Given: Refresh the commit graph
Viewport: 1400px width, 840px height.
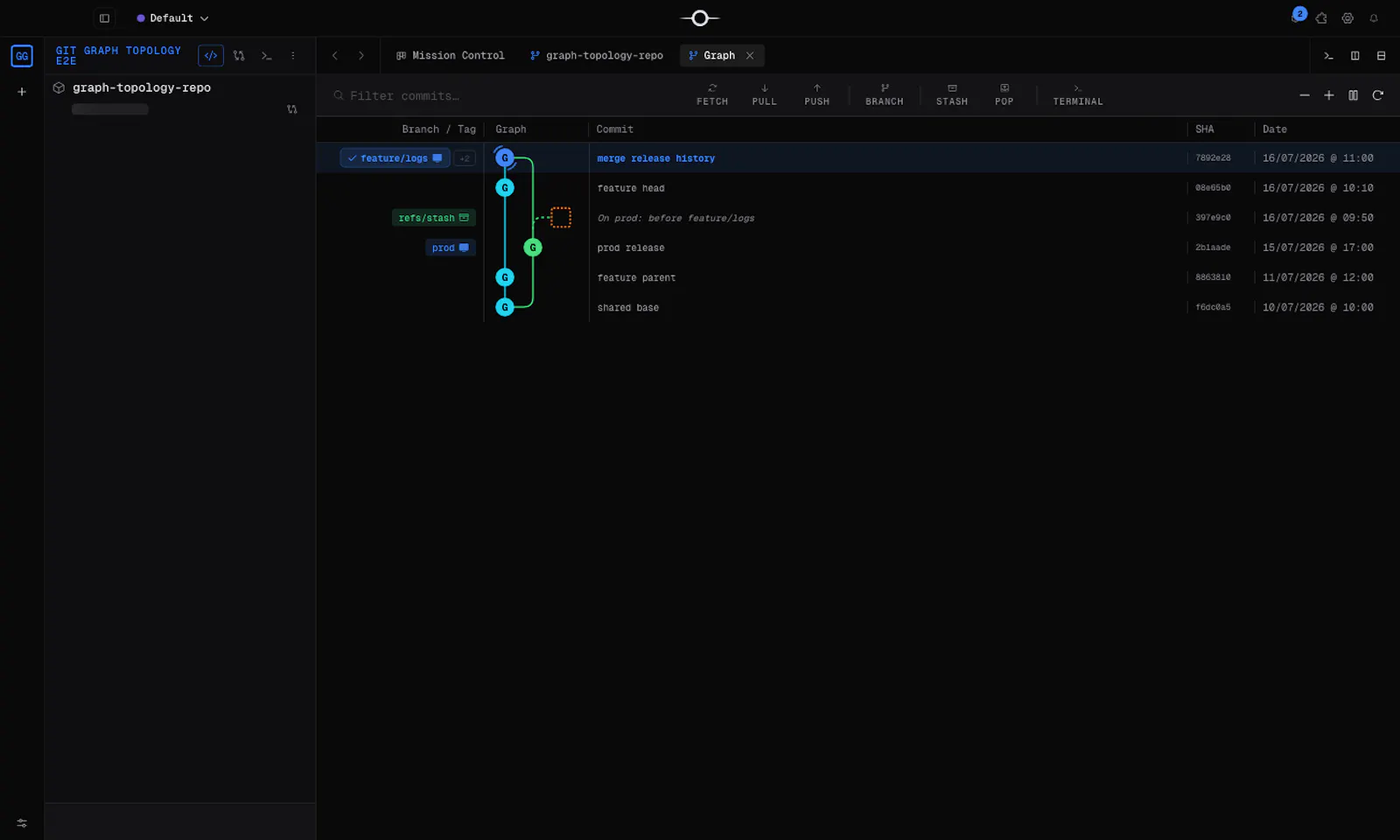Looking at the screenshot, I should 1377,95.
